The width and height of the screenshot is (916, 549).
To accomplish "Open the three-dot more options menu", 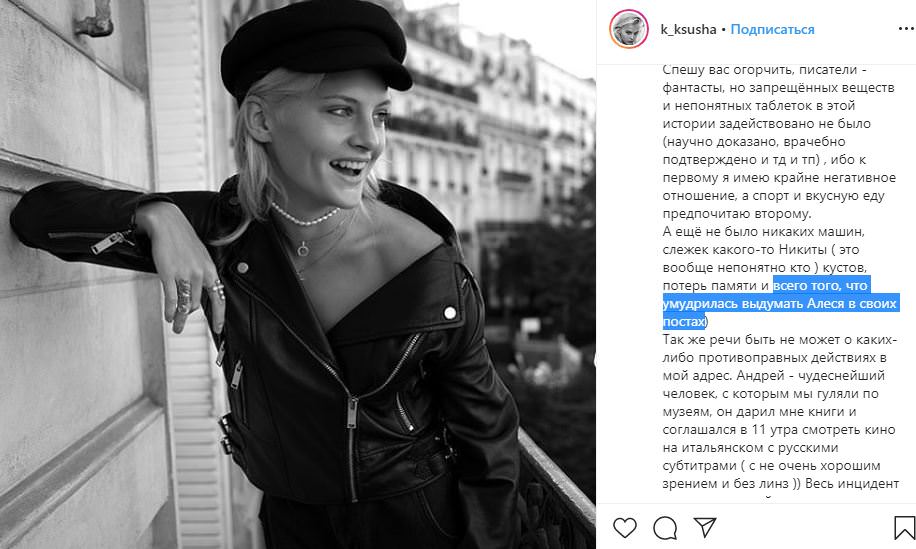I will [906, 29].
